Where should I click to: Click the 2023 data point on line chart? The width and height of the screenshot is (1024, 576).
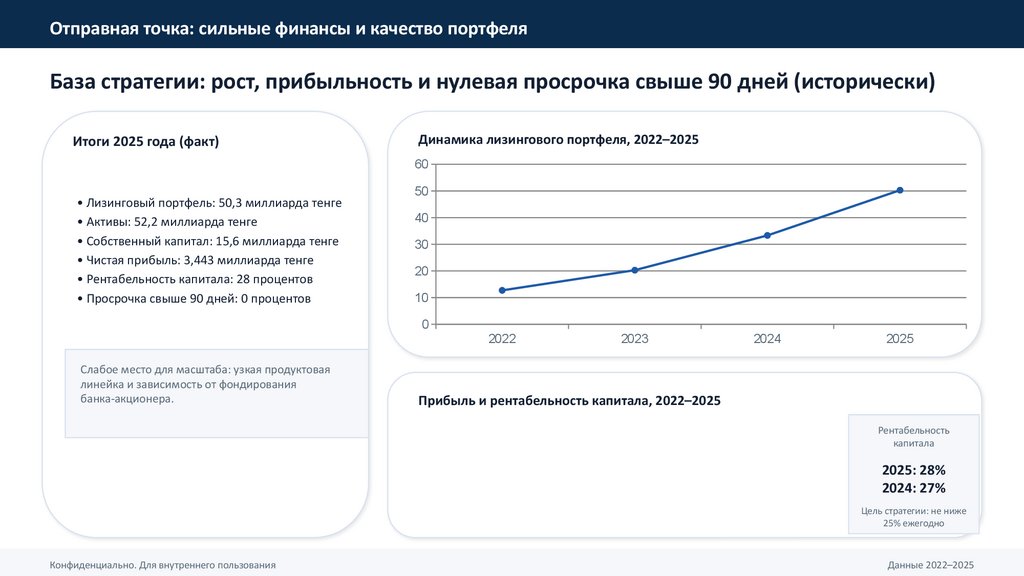click(634, 270)
